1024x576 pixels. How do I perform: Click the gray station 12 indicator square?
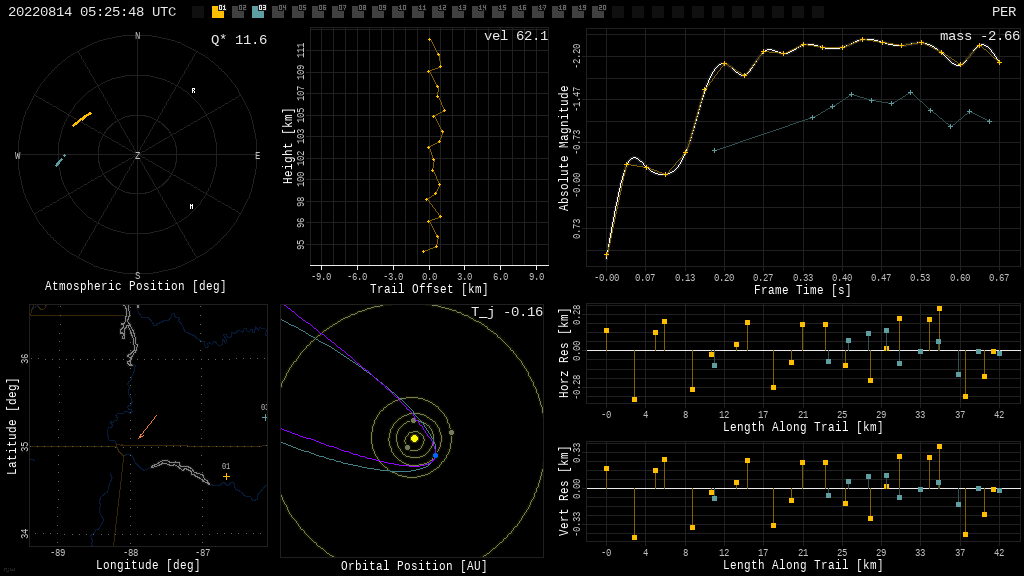click(x=438, y=12)
